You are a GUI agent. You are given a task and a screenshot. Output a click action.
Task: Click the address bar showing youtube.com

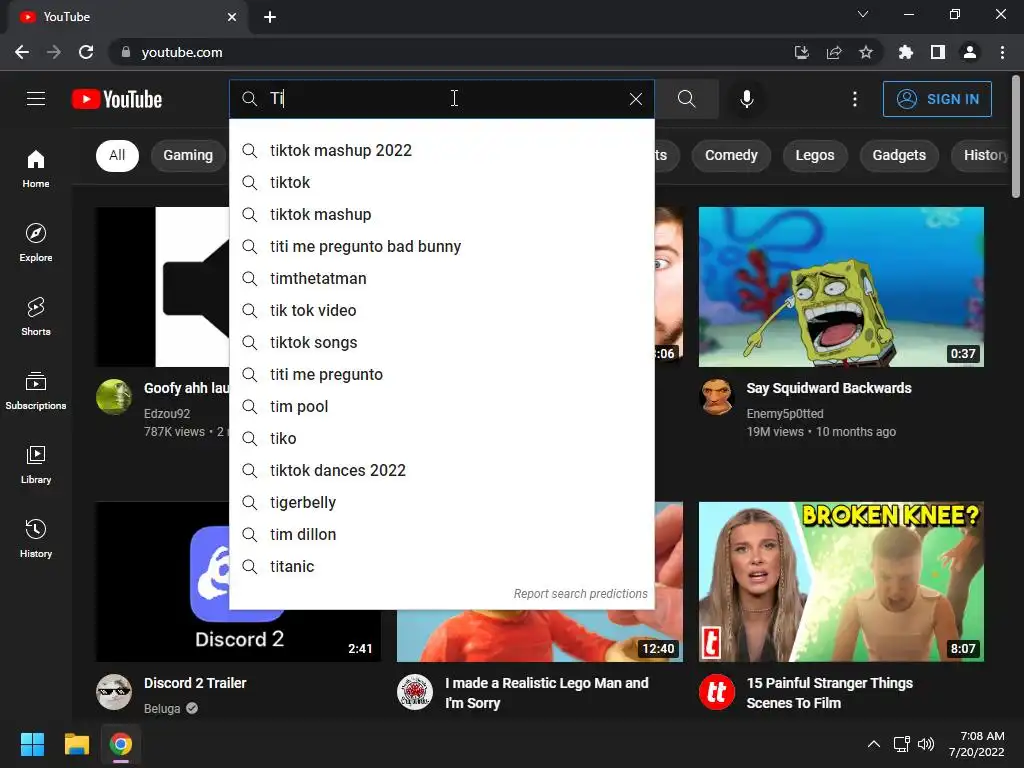(451, 52)
